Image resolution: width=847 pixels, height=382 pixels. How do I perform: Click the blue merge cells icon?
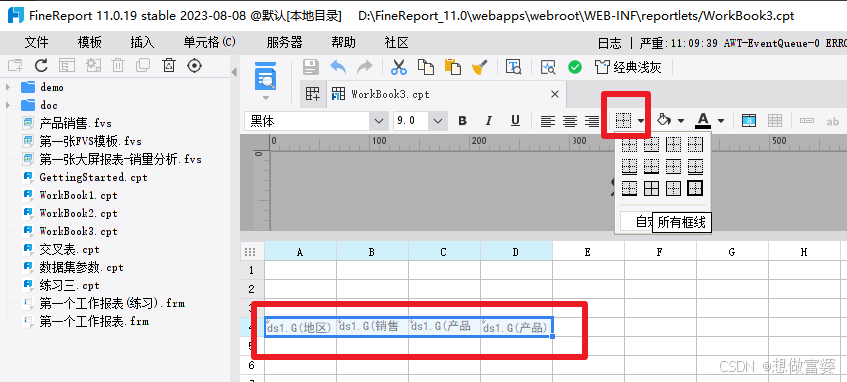click(749, 121)
